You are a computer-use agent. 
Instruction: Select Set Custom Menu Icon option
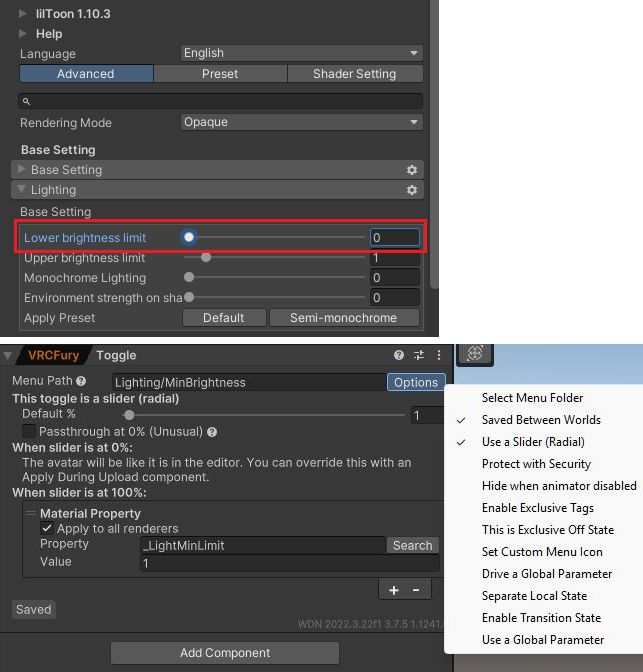point(544,552)
